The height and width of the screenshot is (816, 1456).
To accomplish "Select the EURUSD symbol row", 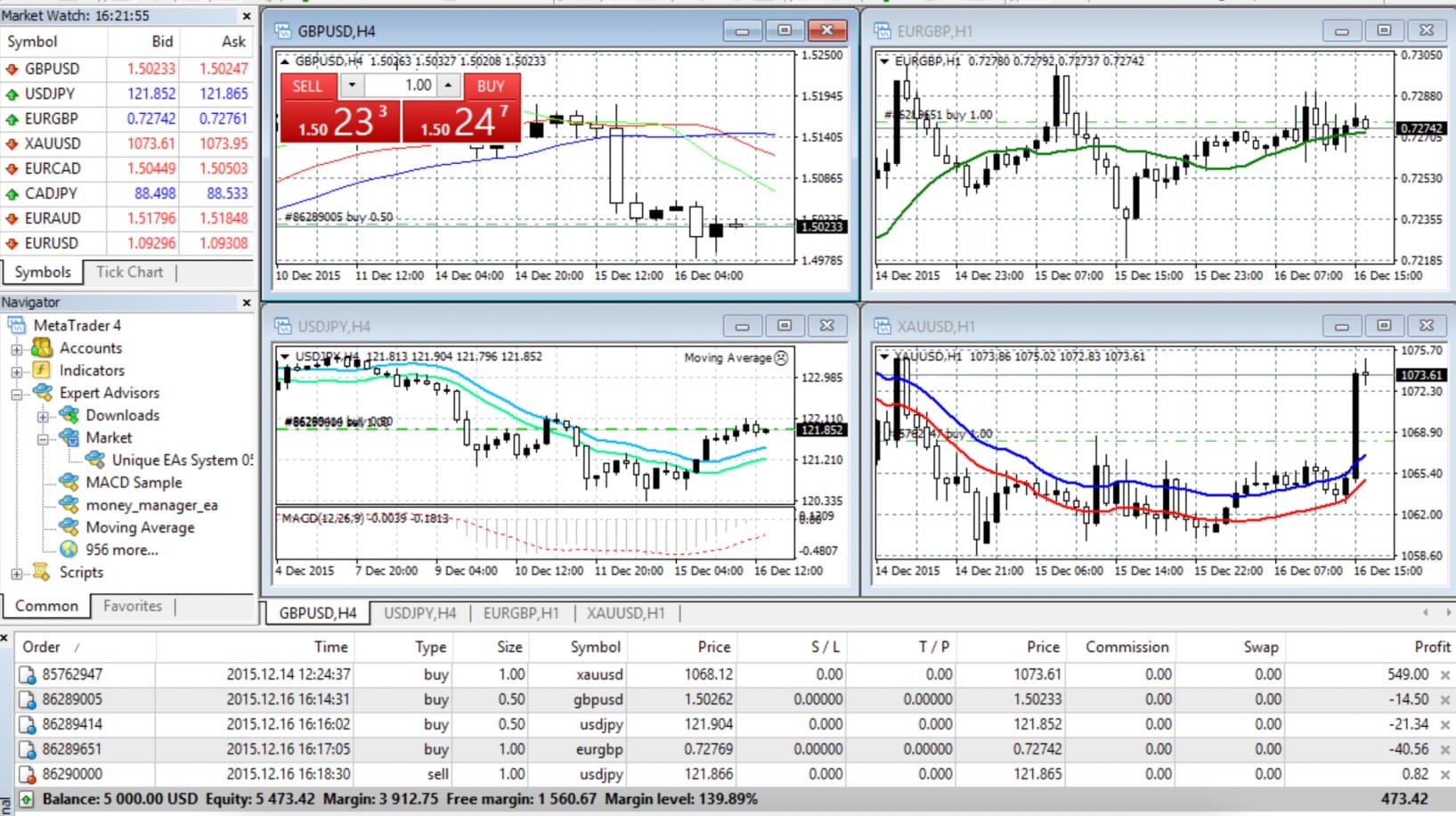I will click(127, 243).
